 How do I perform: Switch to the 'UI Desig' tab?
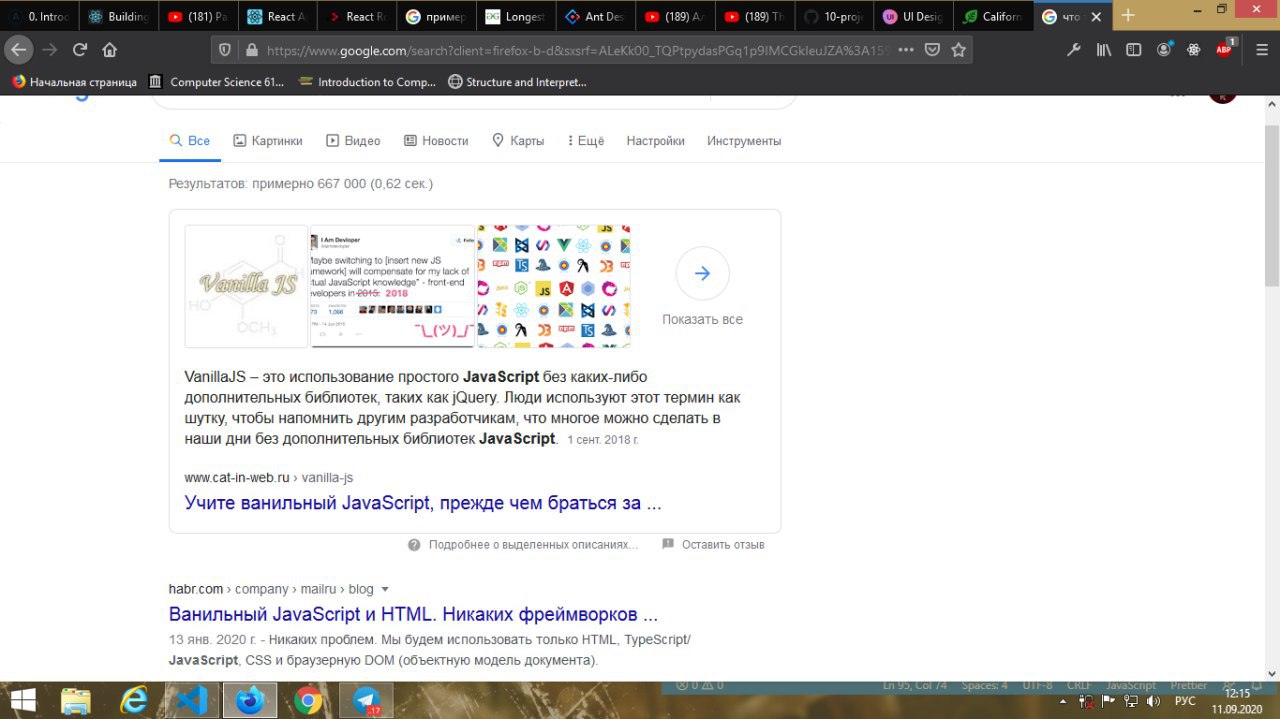913,16
